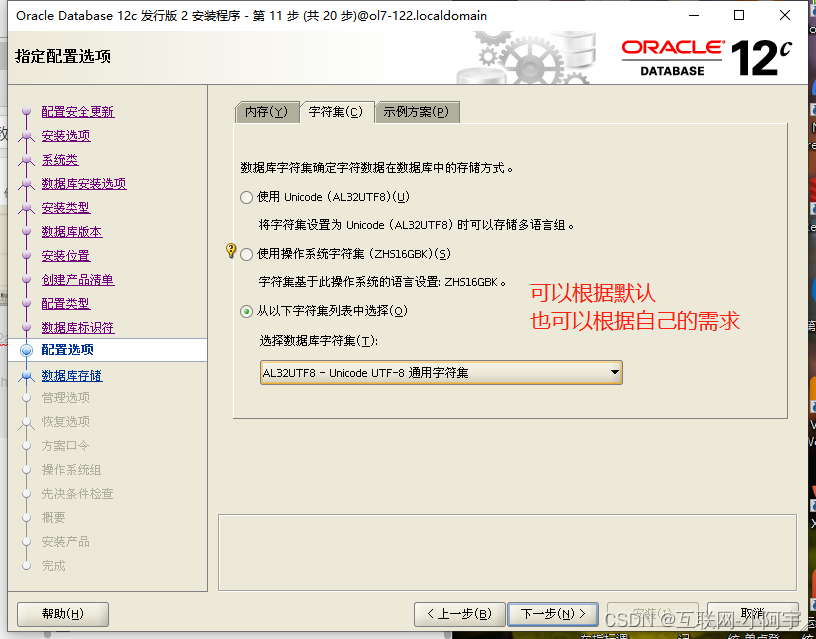Select the operating system charset ZHS16GBK radio
Screen dimensions: 816x639
(247, 254)
